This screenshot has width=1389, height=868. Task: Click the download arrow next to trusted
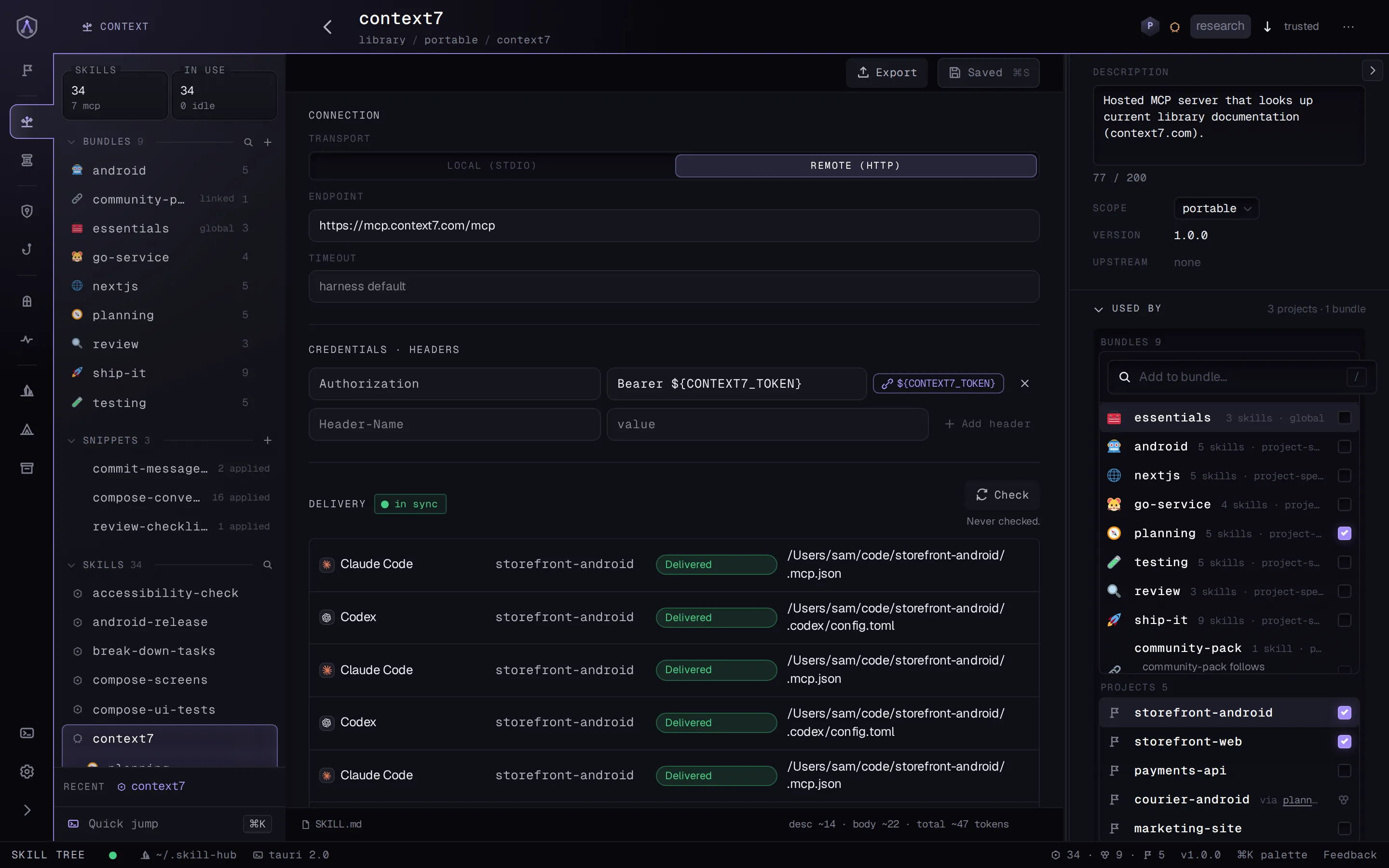click(x=1267, y=27)
